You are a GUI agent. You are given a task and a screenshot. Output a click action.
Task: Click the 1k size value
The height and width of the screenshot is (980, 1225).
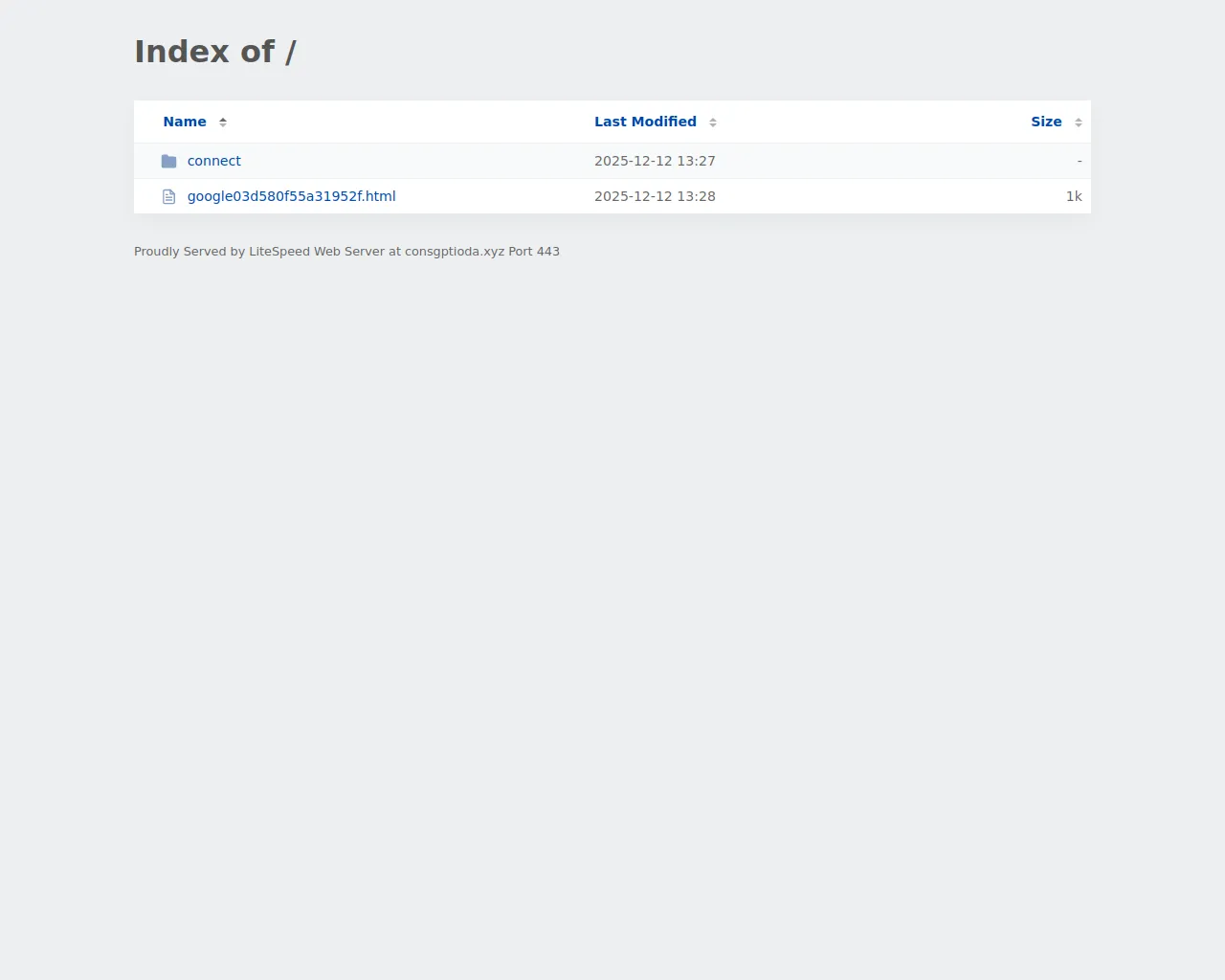[1074, 196]
